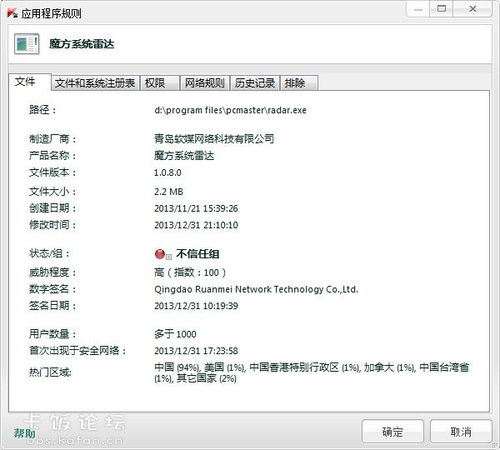500x450 pixels.
Task: Click file size value 2.2 MB
Action: 169,192
